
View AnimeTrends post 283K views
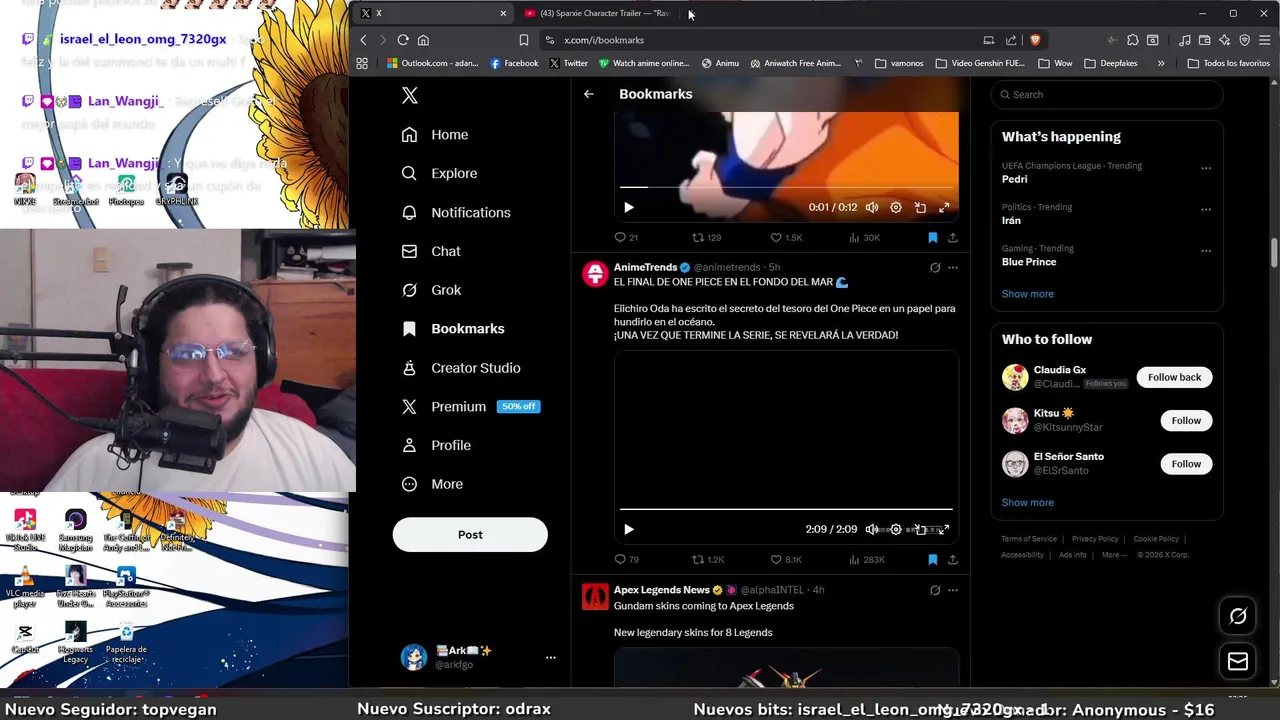pos(866,559)
